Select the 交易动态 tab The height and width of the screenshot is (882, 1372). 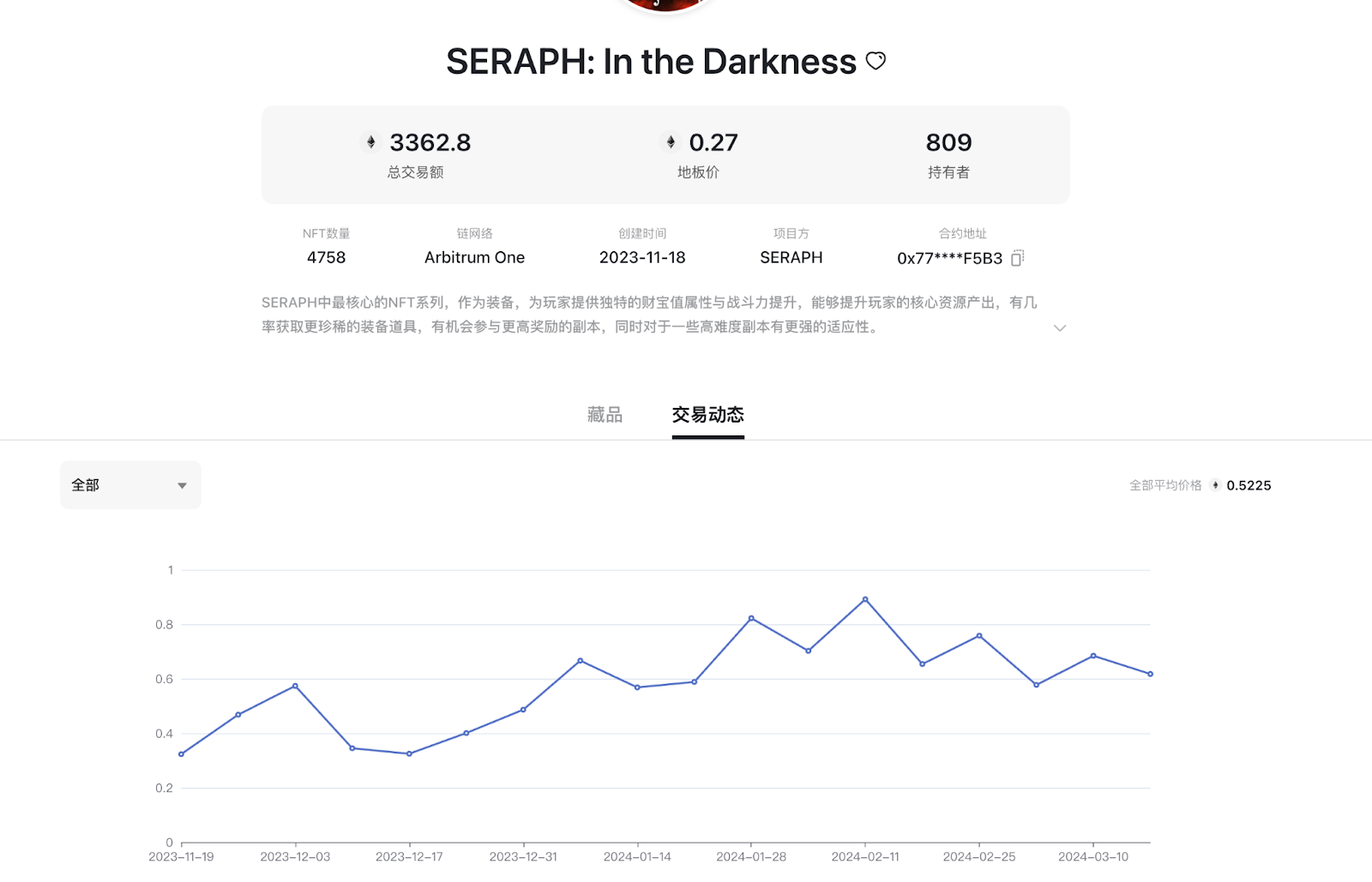click(x=708, y=415)
